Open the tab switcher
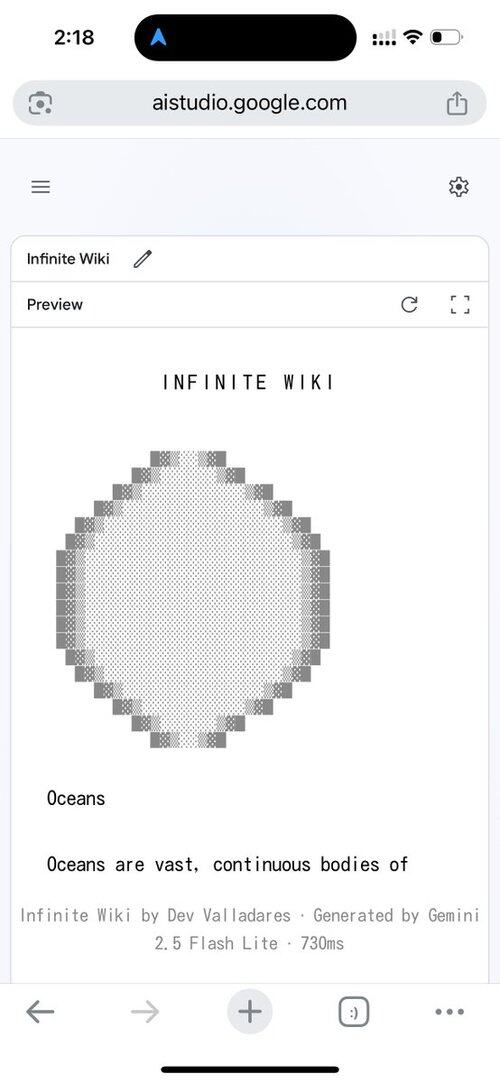The image size is (500, 1083). click(x=354, y=1013)
